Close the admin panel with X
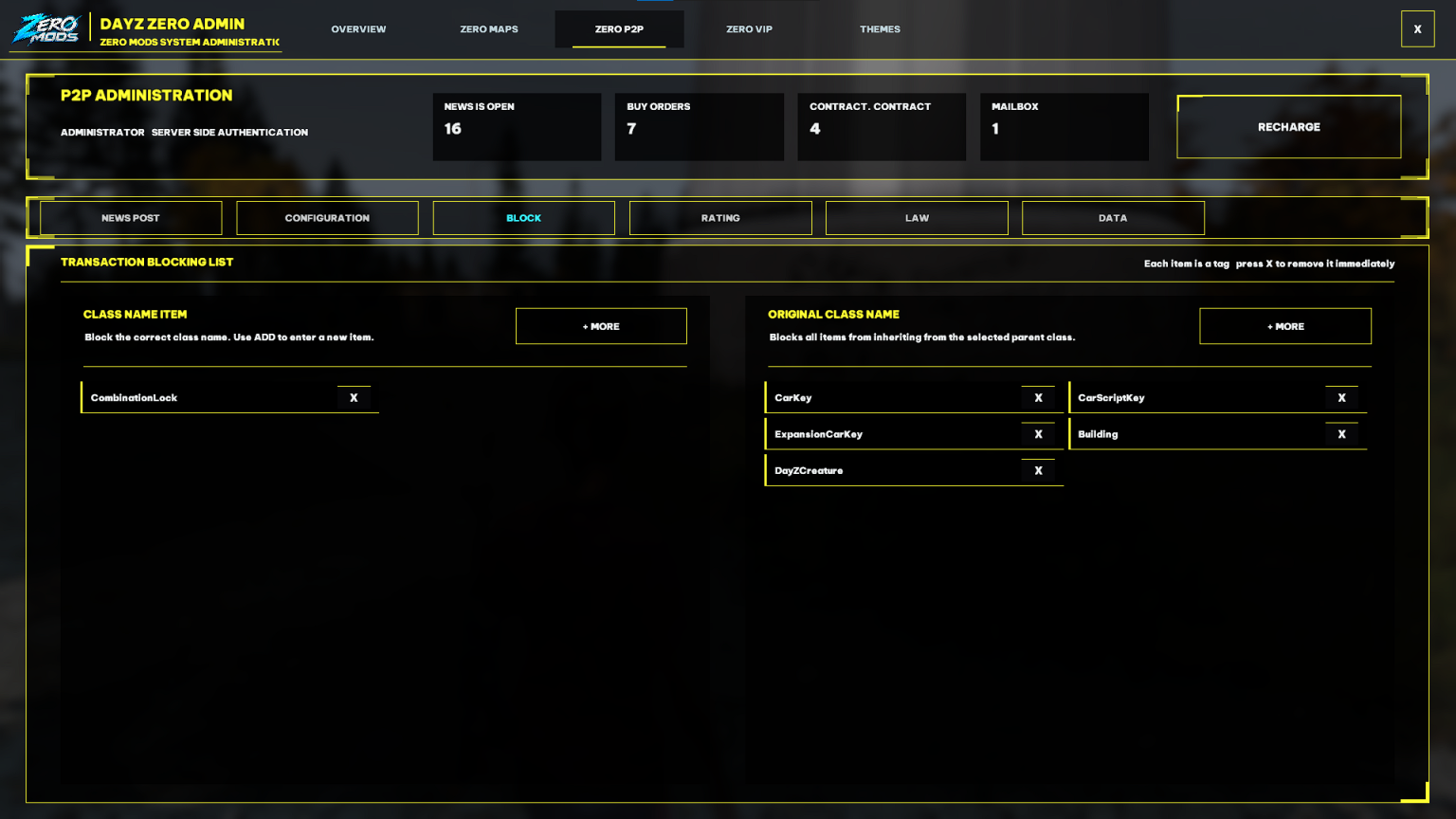The height and width of the screenshot is (819, 1456). click(x=1417, y=29)
